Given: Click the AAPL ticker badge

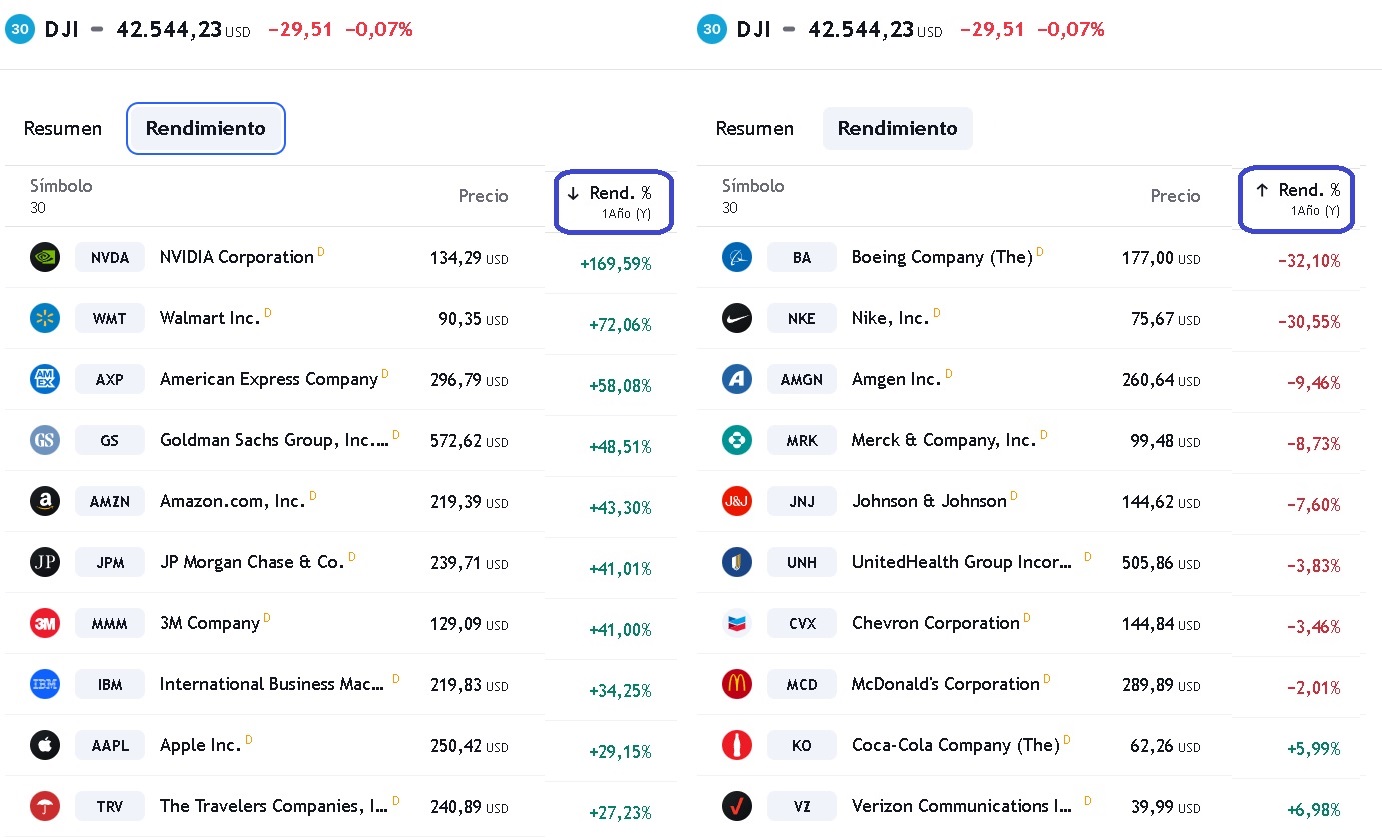Looking at the screenshot, I should [x=110, y=745].
